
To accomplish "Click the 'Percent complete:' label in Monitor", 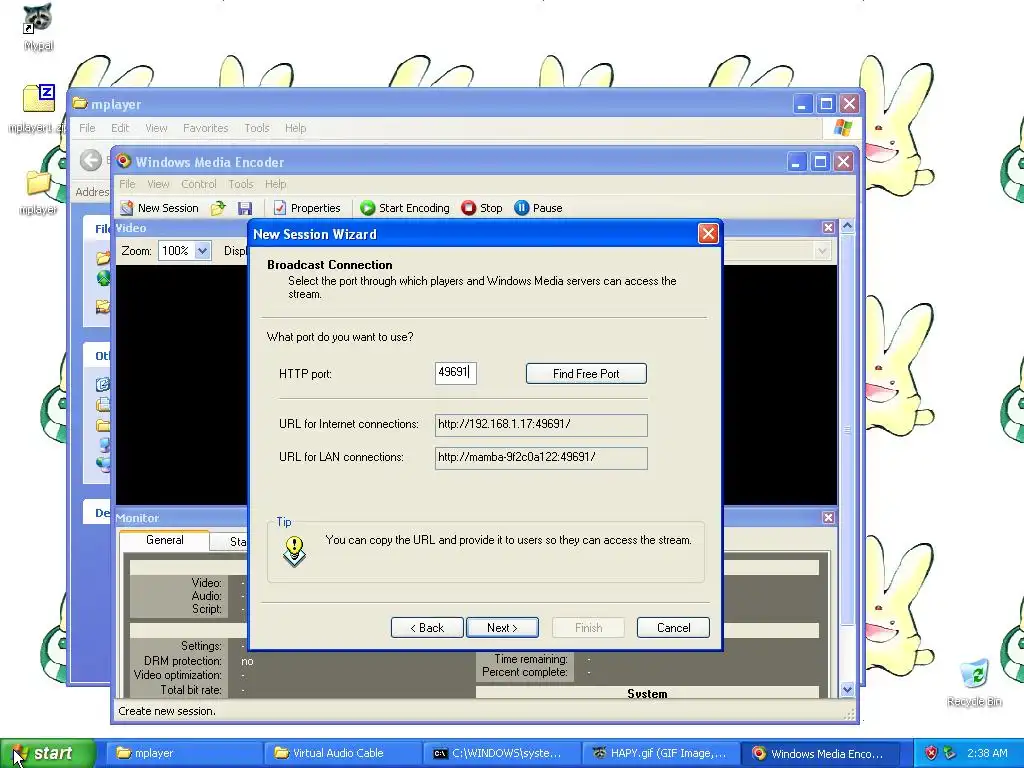I will click(524, 672).
